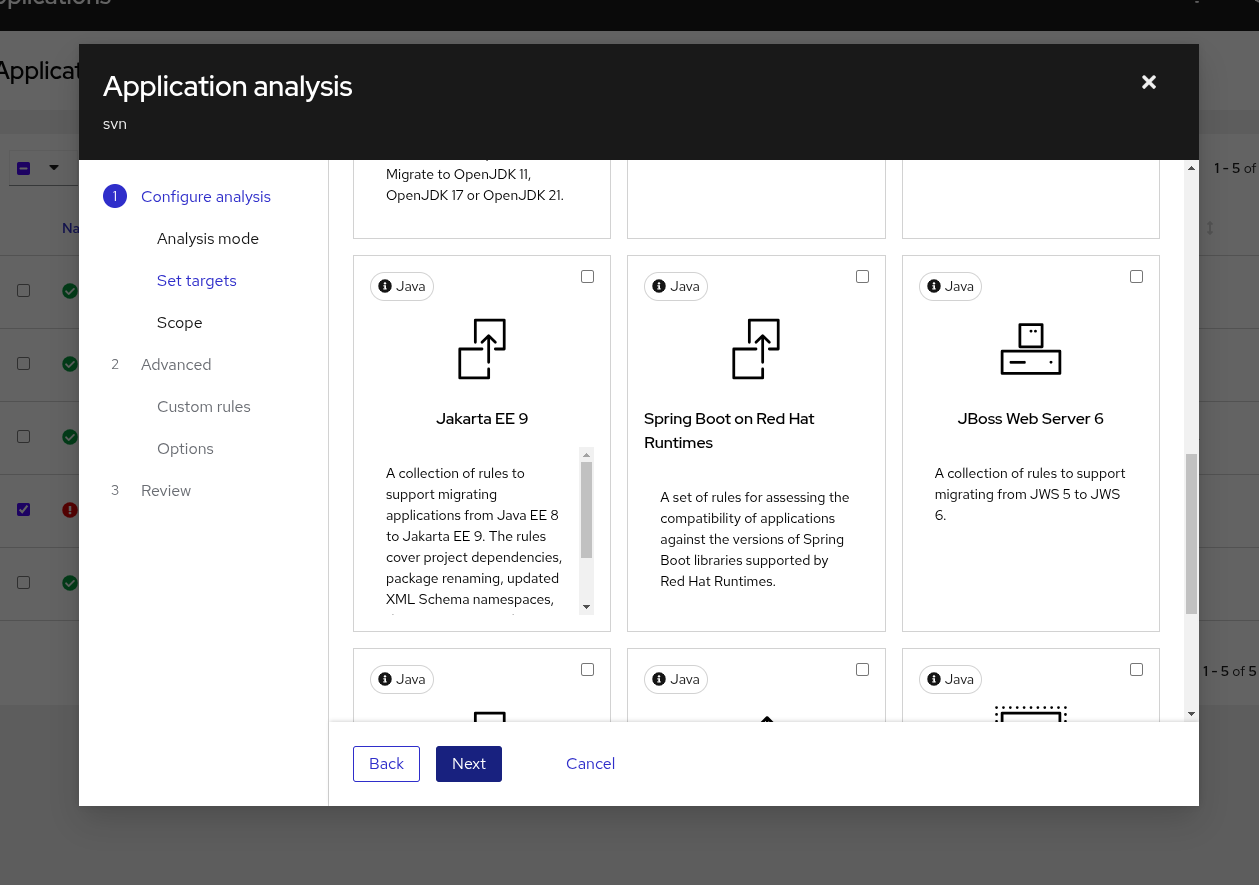Tick the JBoss Web Server 6 checkbox

1136,277
